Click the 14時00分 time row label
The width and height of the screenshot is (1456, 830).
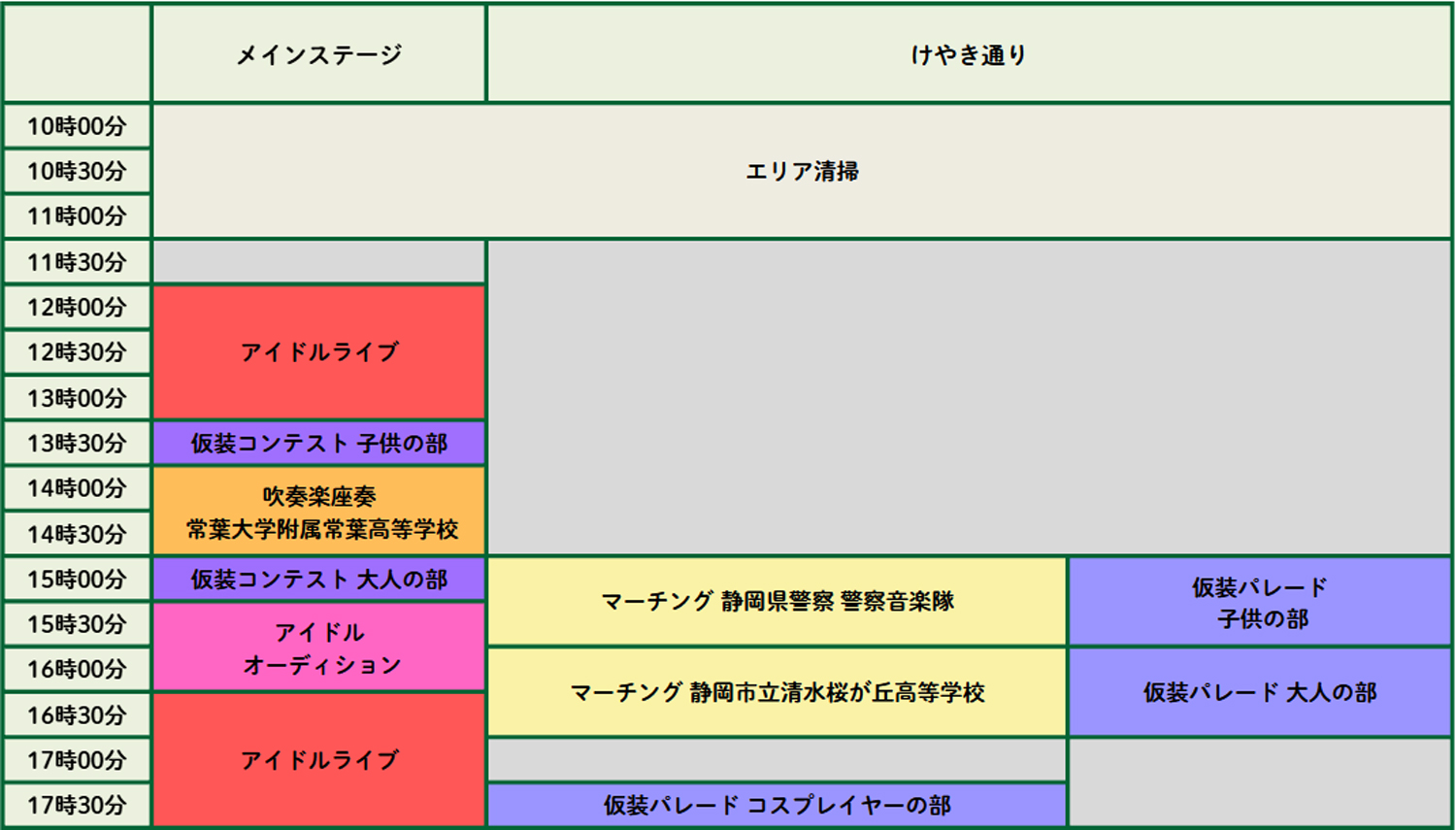pyautogui.click(x=77, y=488)
